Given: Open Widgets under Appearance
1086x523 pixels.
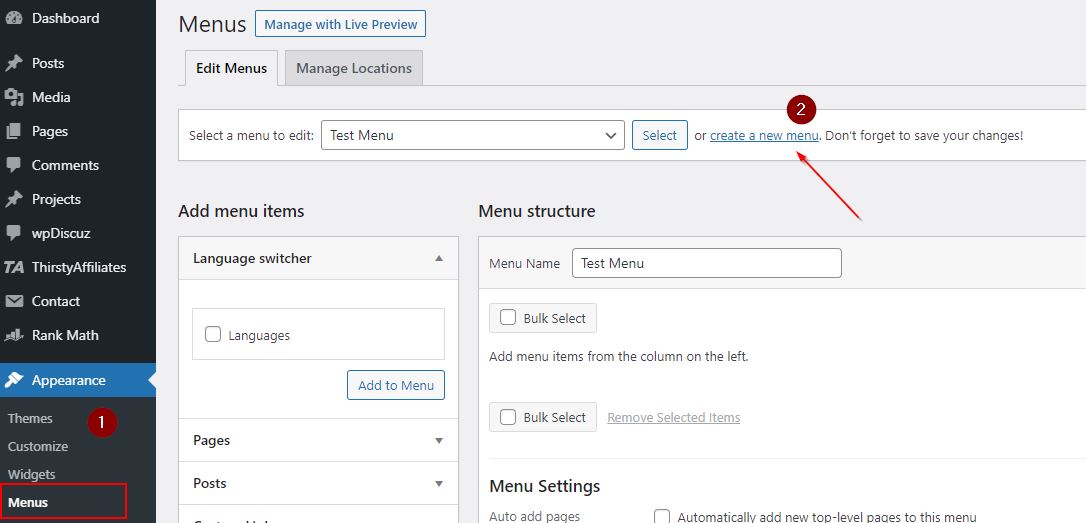Looking at the screenshot, I should [31, 475].
